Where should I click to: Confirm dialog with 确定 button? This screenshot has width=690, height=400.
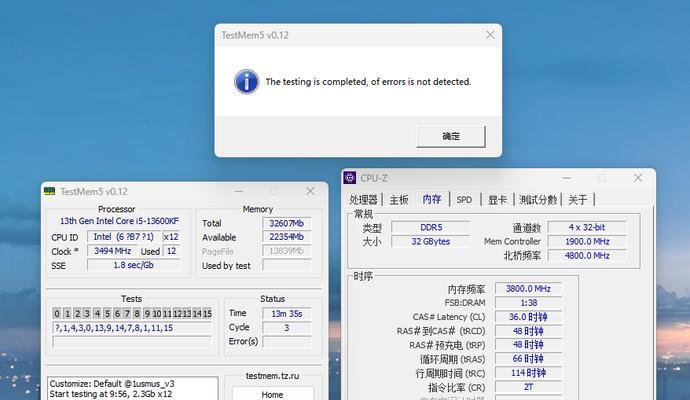451,136
